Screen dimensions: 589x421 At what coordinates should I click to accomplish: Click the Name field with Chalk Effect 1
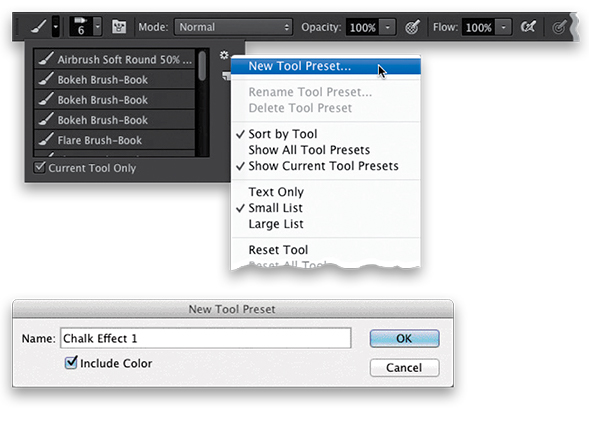coord(206,338)
